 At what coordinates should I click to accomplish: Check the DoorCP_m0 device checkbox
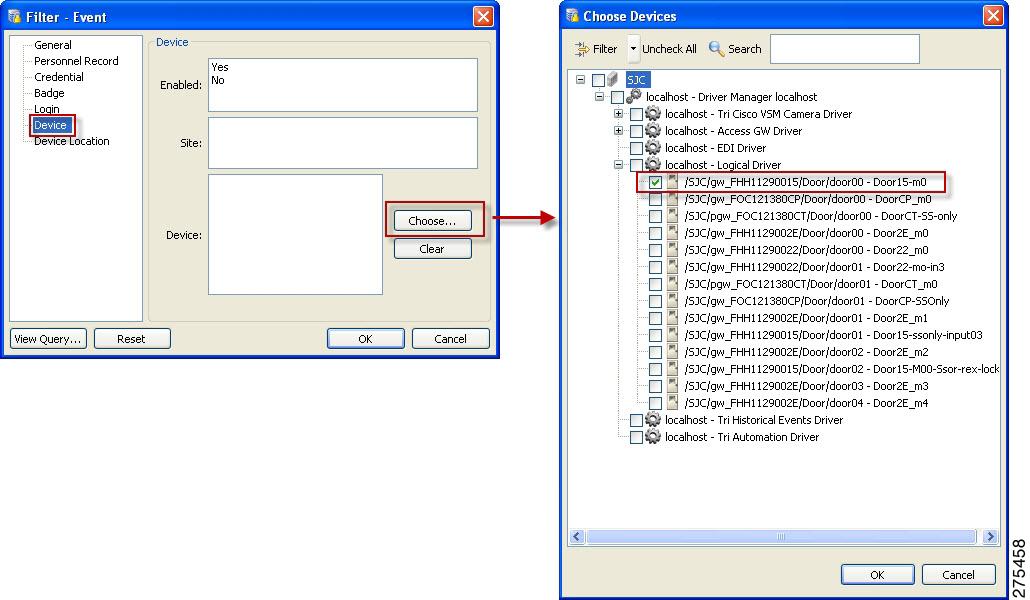click(x=655, y=199)
